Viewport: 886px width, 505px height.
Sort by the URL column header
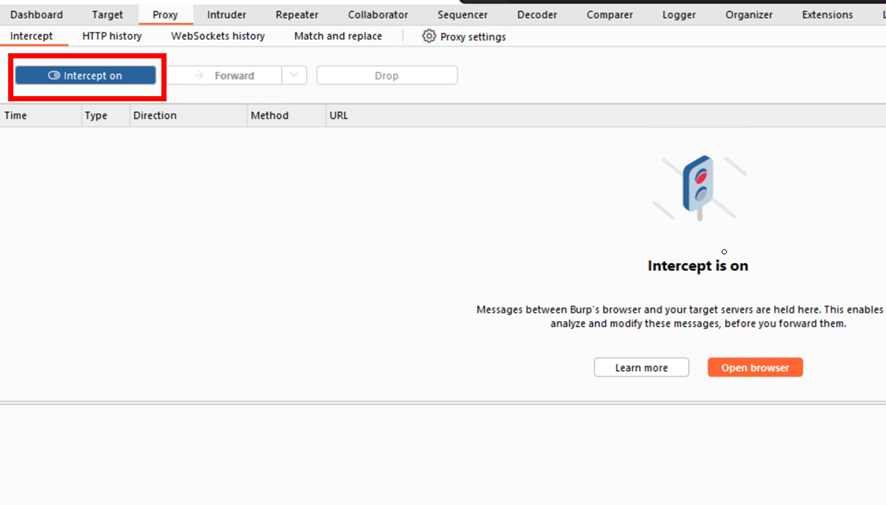(x=606, y=115)
